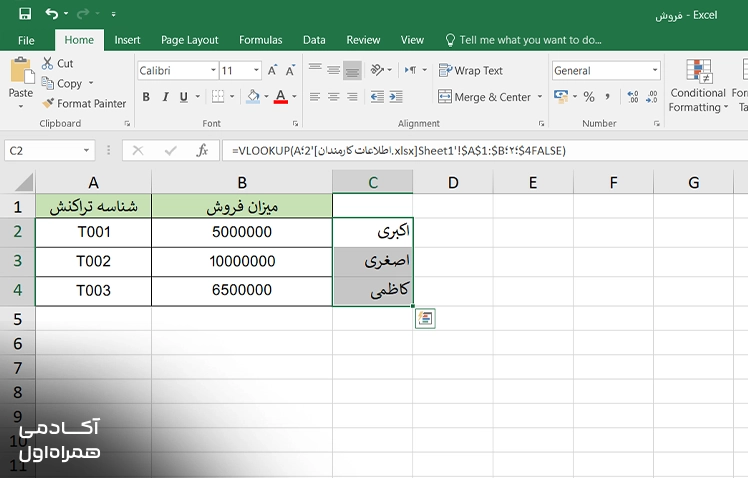Open the Data tab
The image size is (748, 478).
click(x=314, y=40)
